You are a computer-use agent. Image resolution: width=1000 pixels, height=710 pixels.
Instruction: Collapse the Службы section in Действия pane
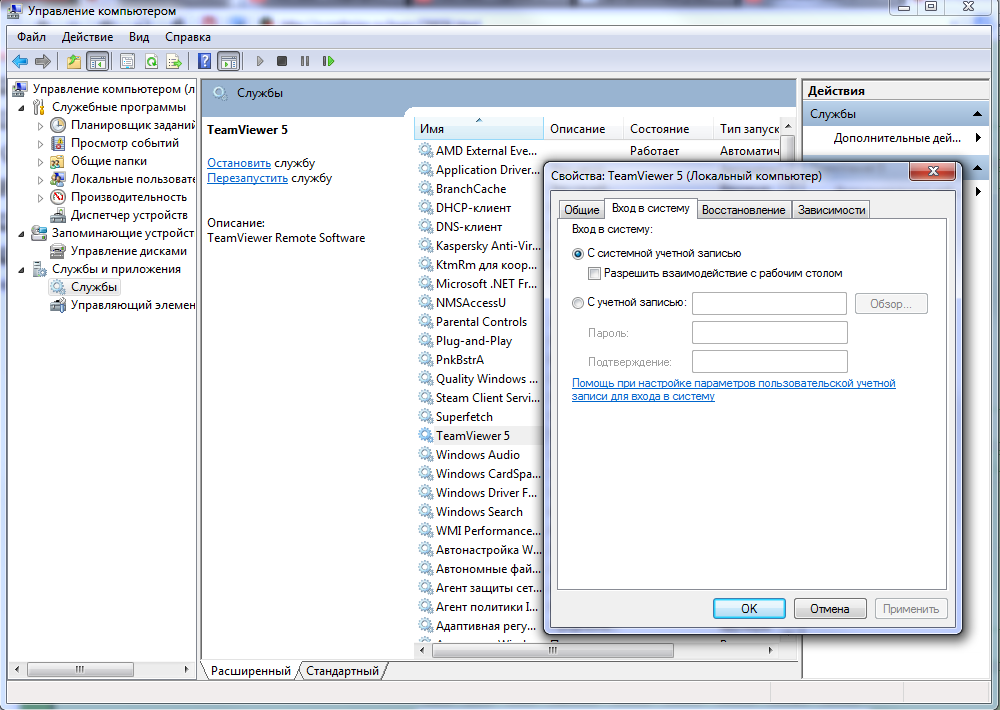pos(977,114)
